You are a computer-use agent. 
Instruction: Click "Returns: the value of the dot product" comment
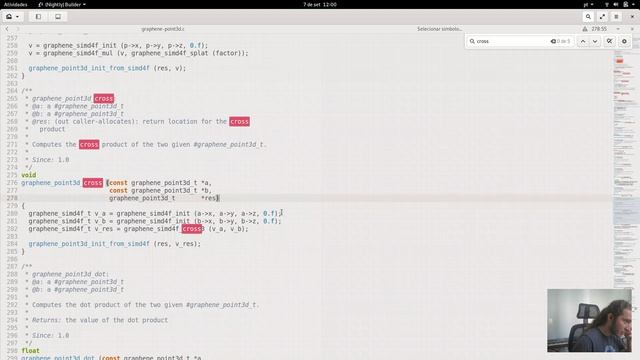point(100,320)
